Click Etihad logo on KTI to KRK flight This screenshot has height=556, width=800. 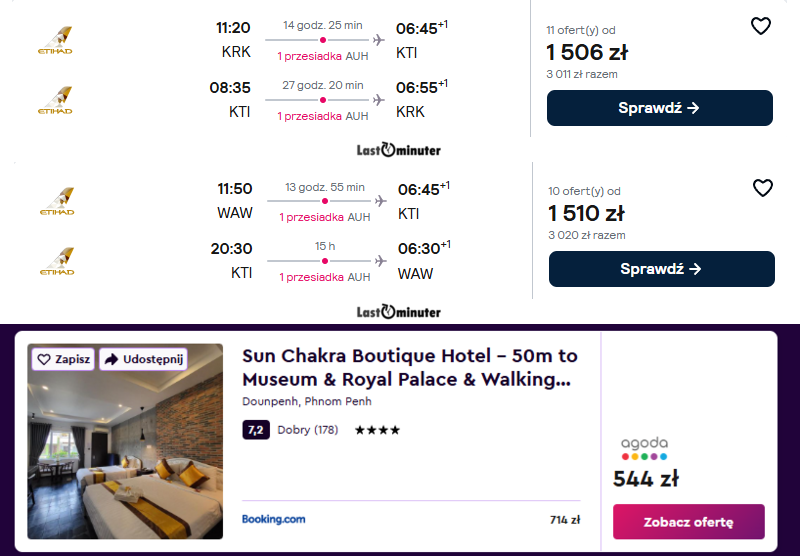point(56,100)
